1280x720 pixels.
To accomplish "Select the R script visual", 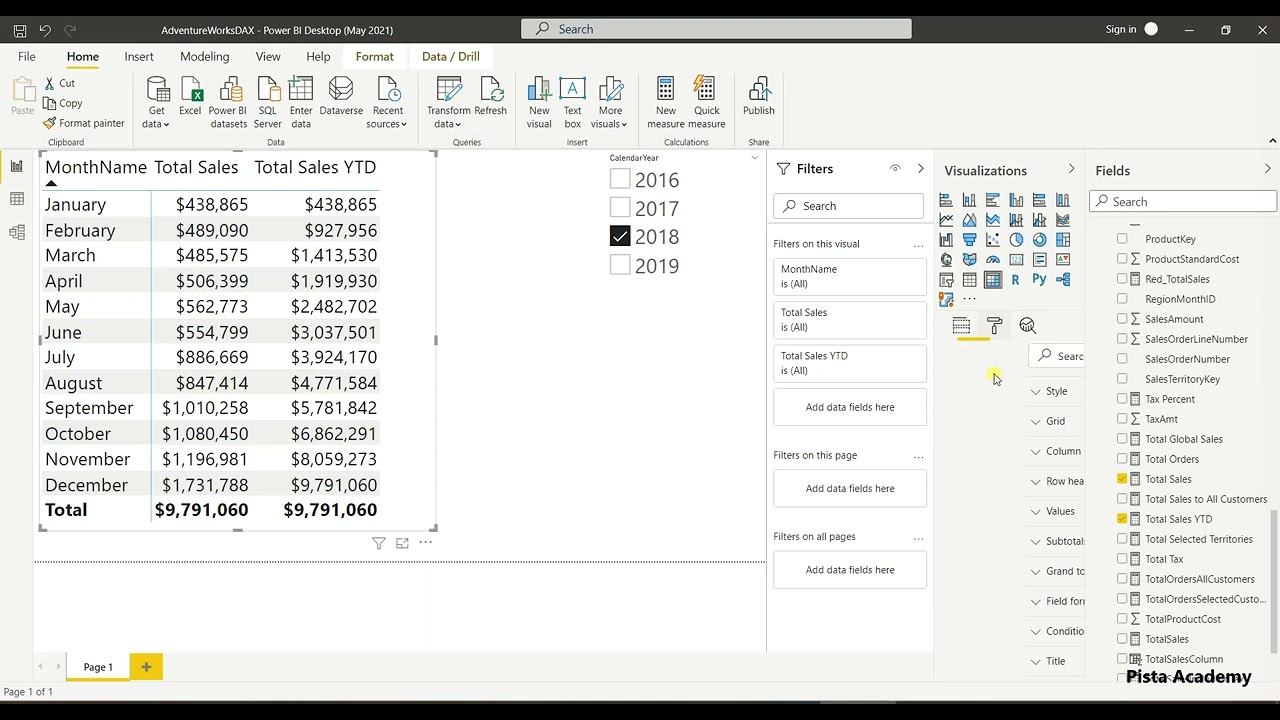I will [x=1016, y=280].
